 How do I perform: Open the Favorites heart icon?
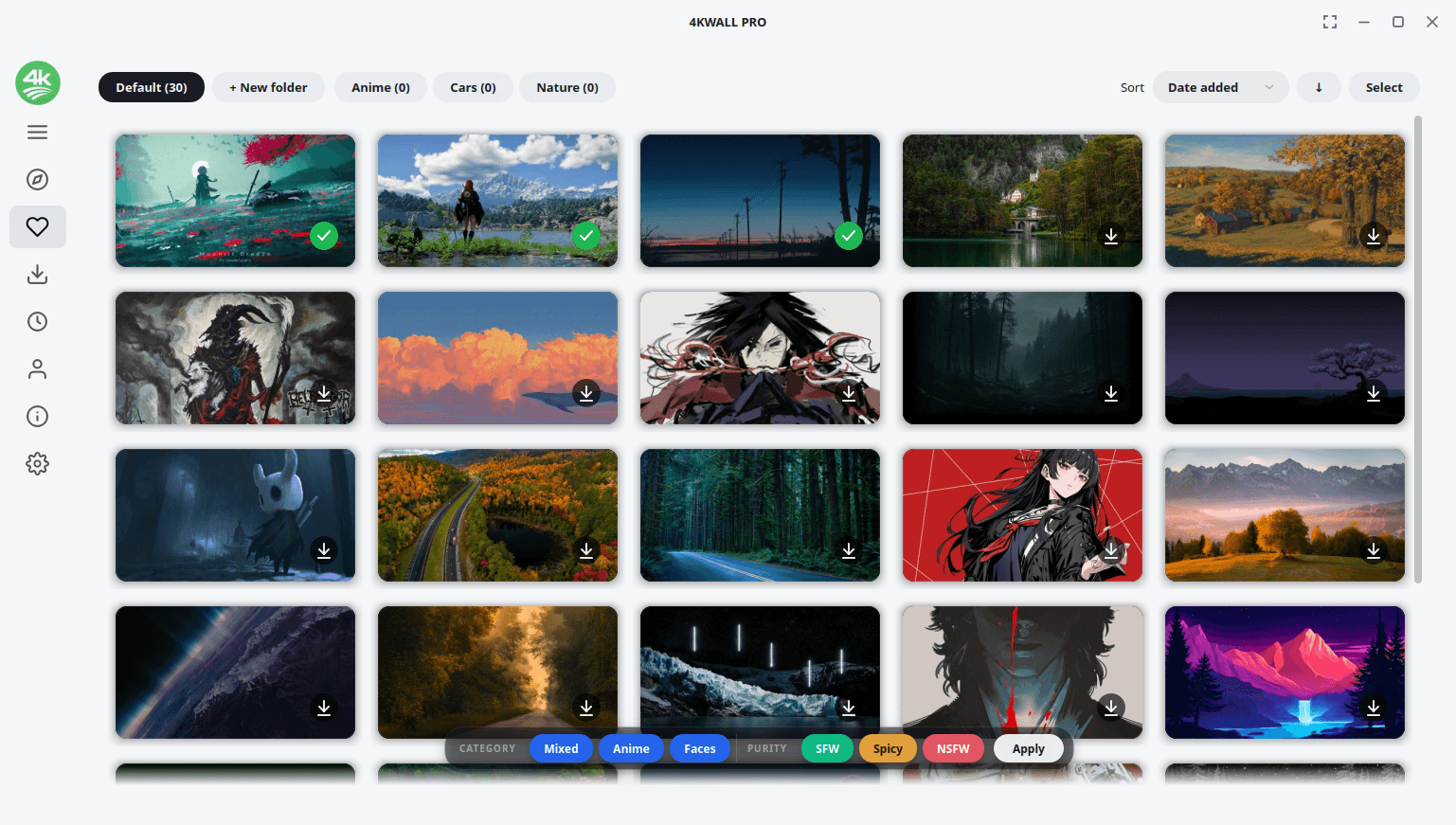(38, 227)
